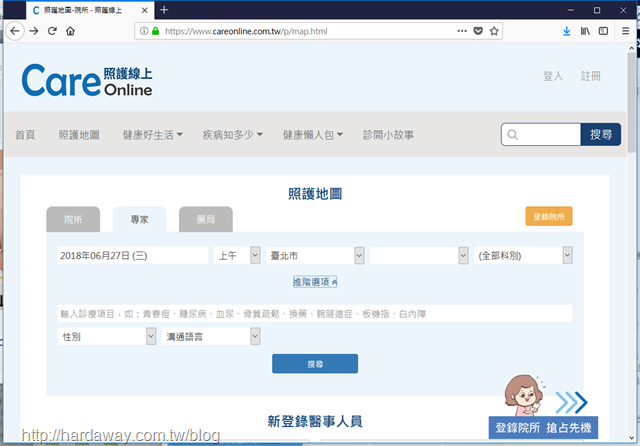Go forward with the browser forward arrow
This screenshot has width=640, height=446.
pos(34,31)
